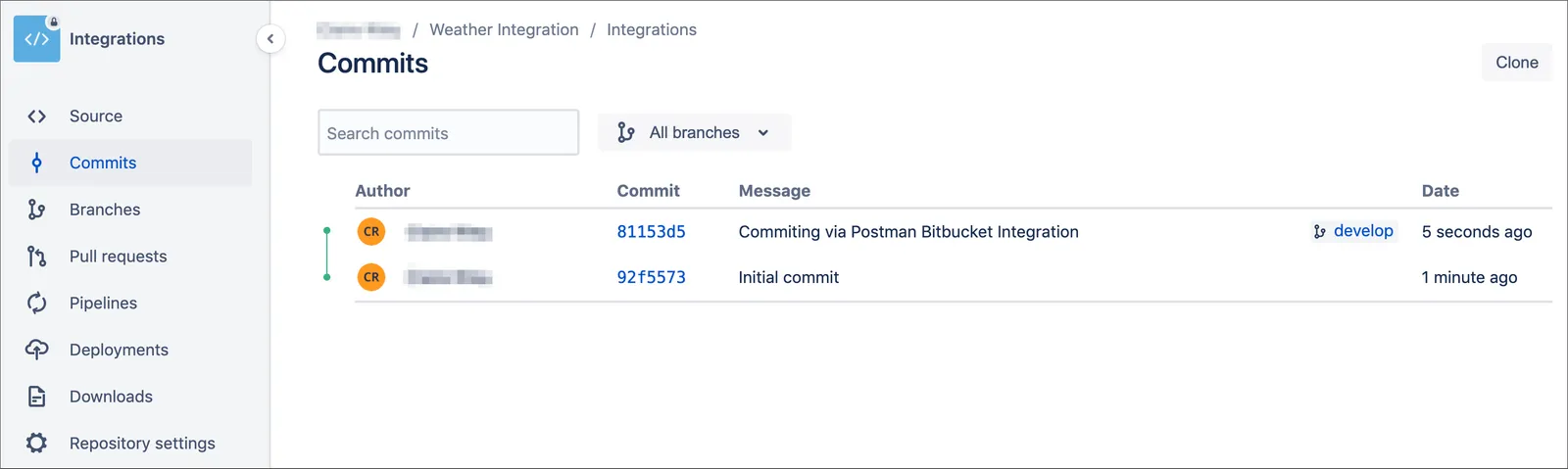Click the branch icon in All branches selector
Viewport: 1568px width, 469px height.
point(625,133)
